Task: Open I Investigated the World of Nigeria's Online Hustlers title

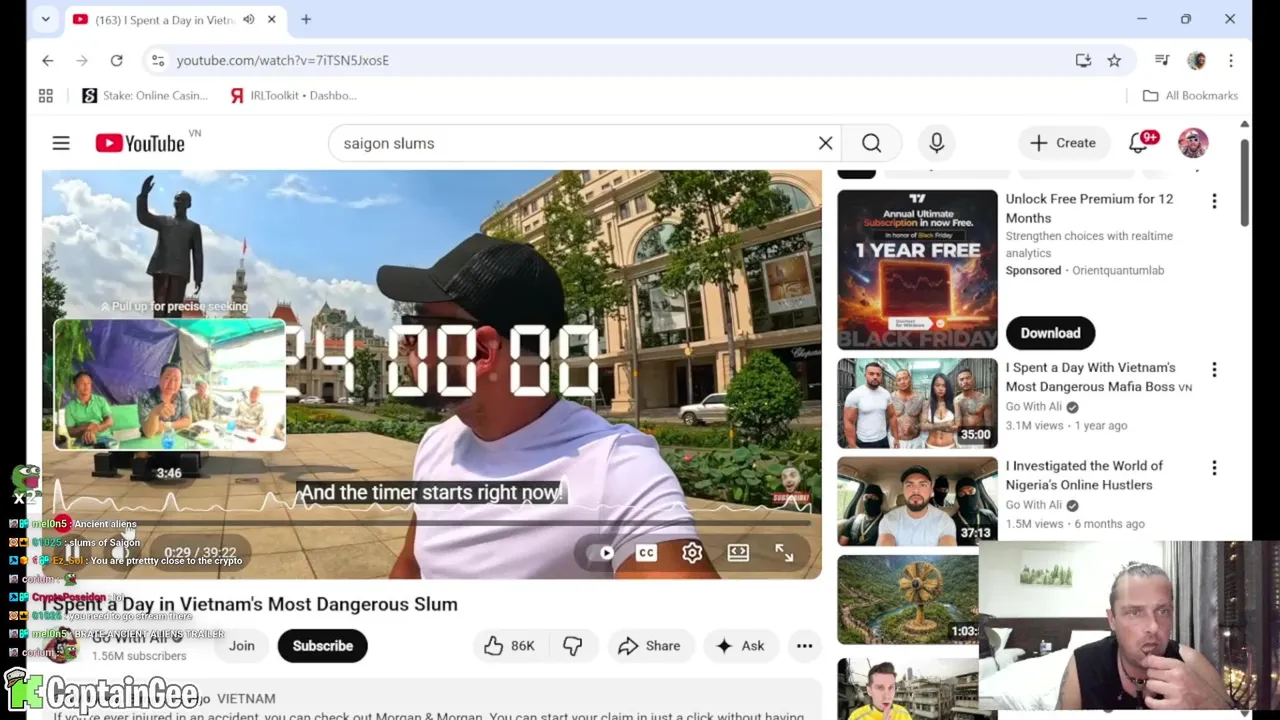Action: (1084, 475)
